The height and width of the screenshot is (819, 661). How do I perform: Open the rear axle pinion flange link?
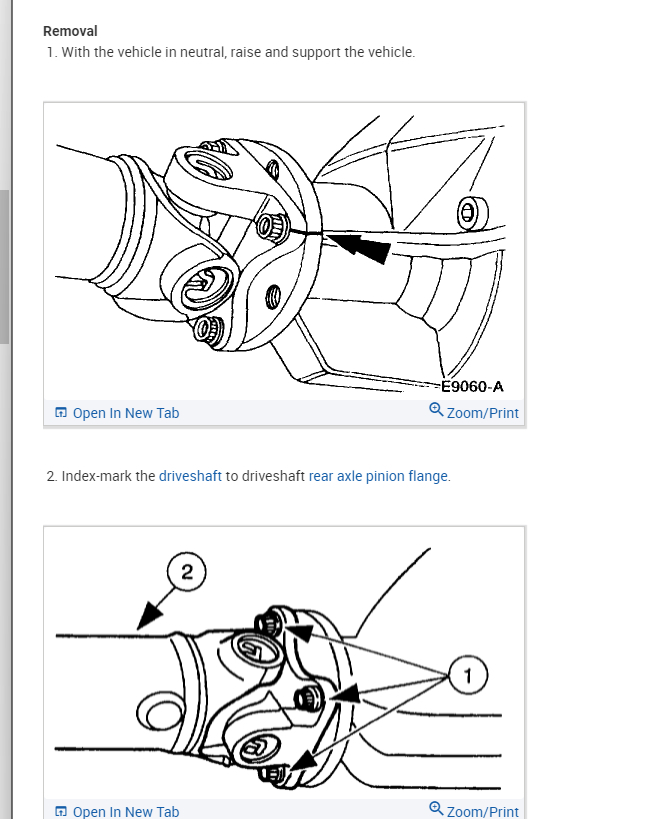[x=379, y=476]
